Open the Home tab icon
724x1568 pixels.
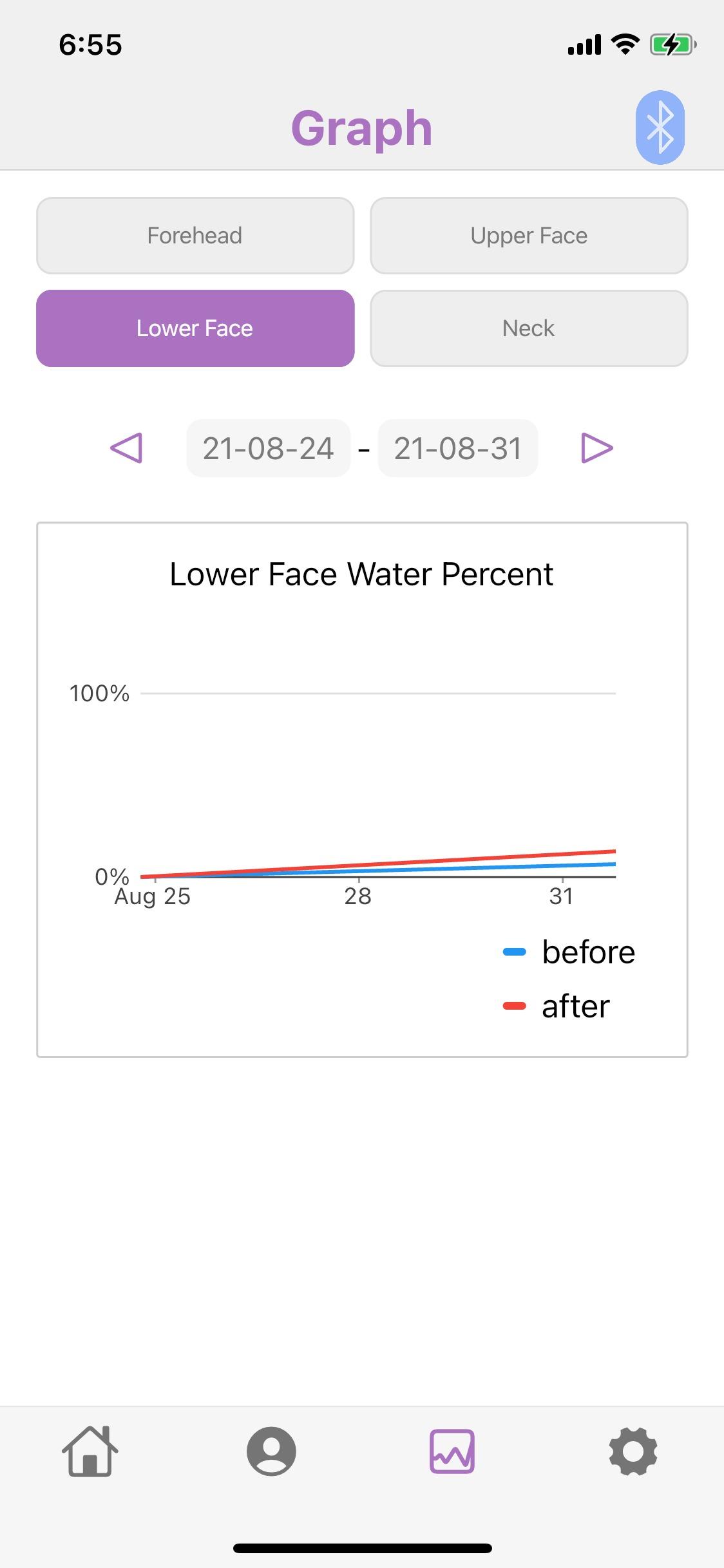tap(90, 1451)
